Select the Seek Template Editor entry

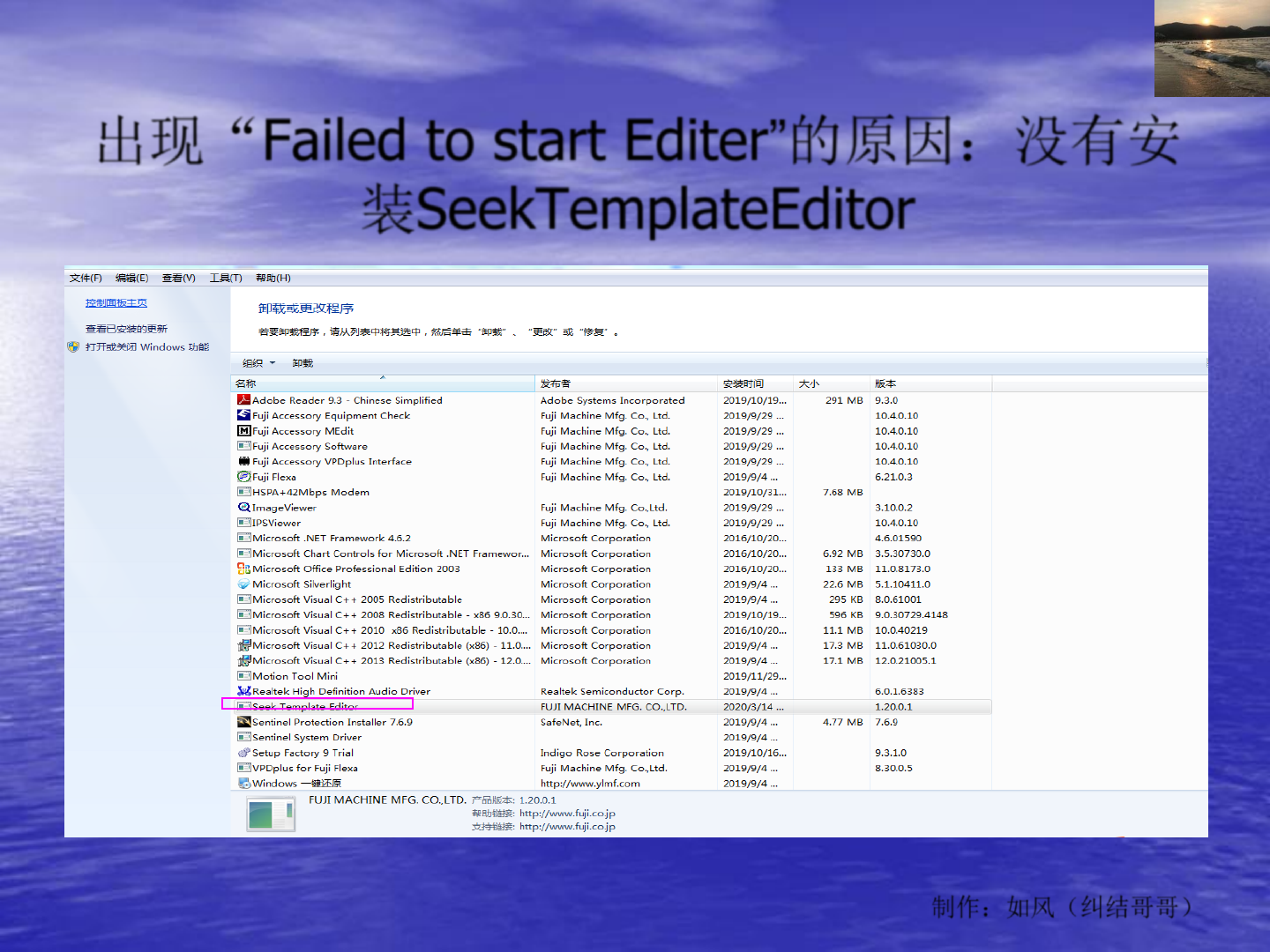point(611,707)
